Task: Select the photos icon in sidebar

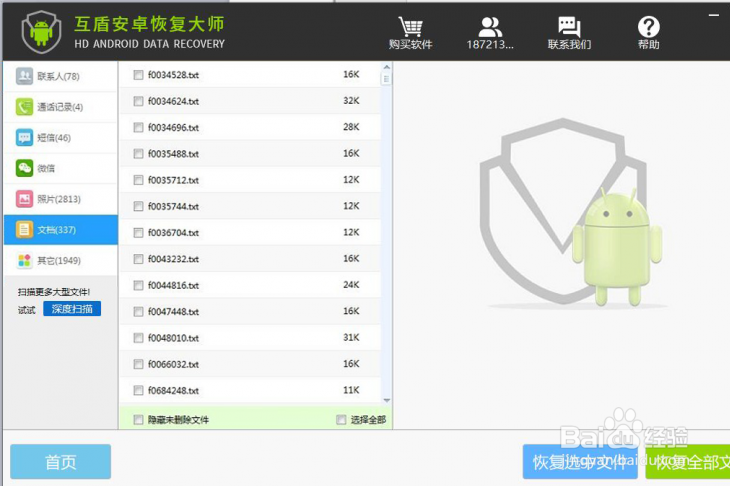Action: pyautogui.click(x=24, y=199)
